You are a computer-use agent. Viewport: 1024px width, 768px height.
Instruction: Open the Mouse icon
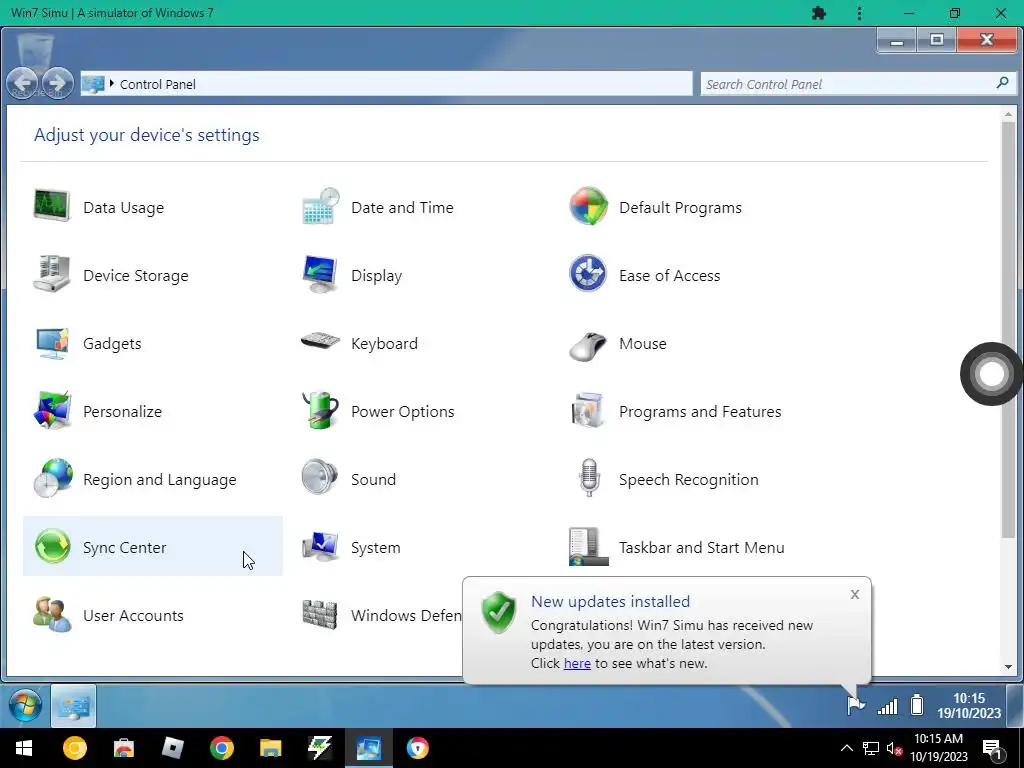coord(588,345)
